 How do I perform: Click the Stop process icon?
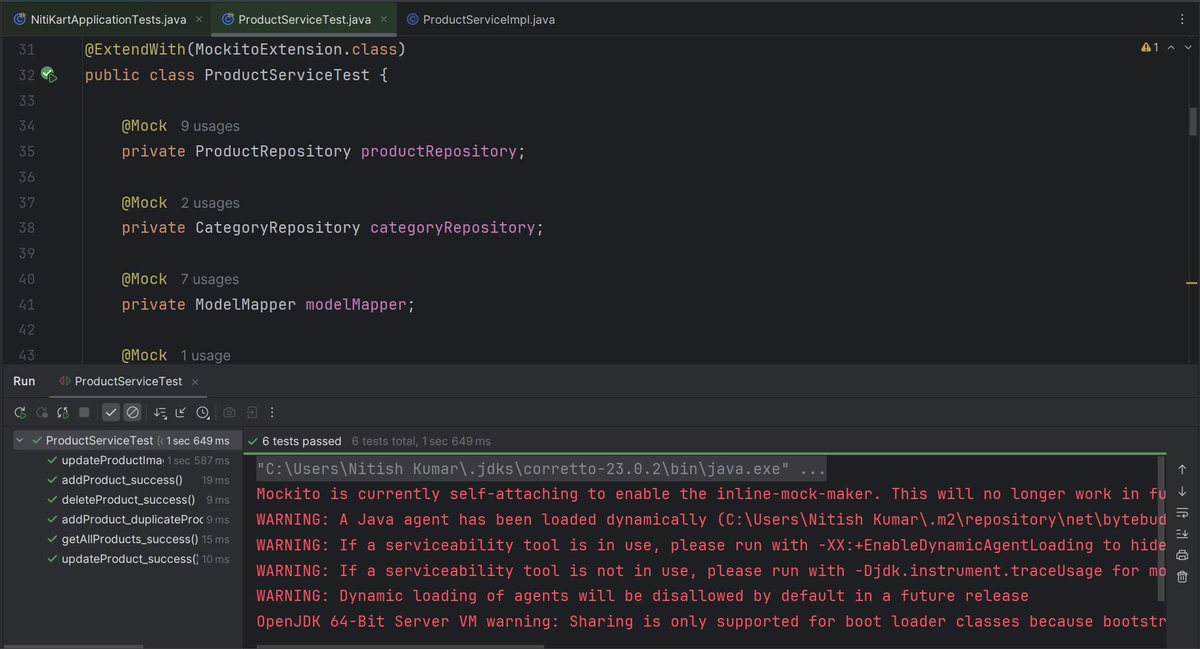(x=85, y=412)
